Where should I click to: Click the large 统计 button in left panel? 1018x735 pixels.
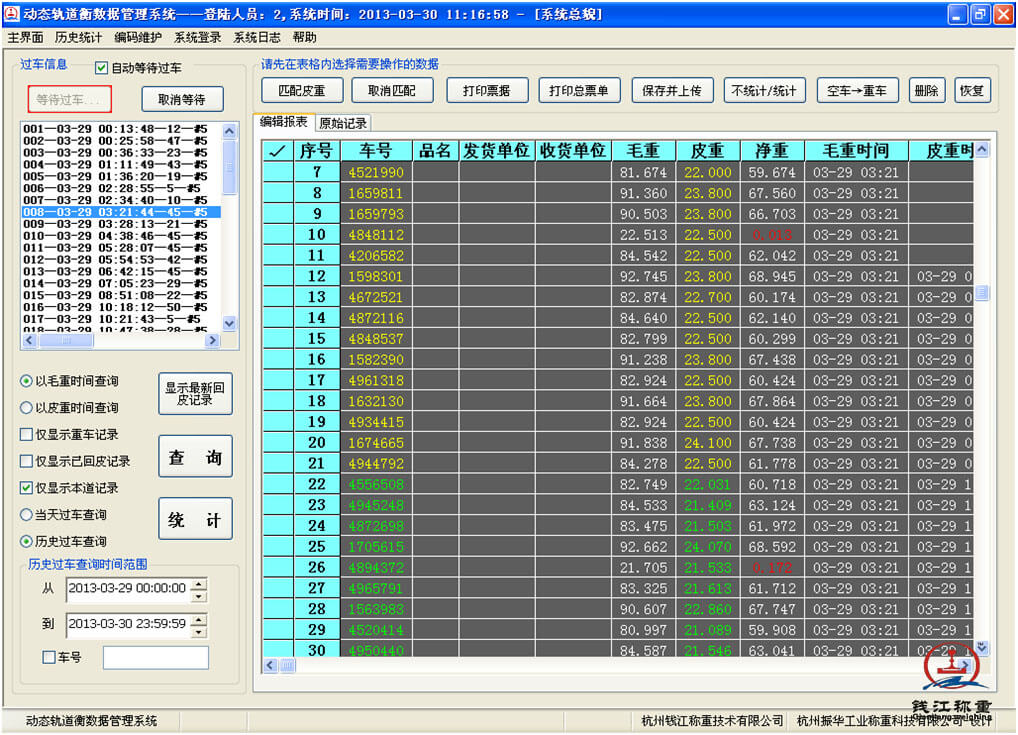pyautogui.click(x=195, y=519)
